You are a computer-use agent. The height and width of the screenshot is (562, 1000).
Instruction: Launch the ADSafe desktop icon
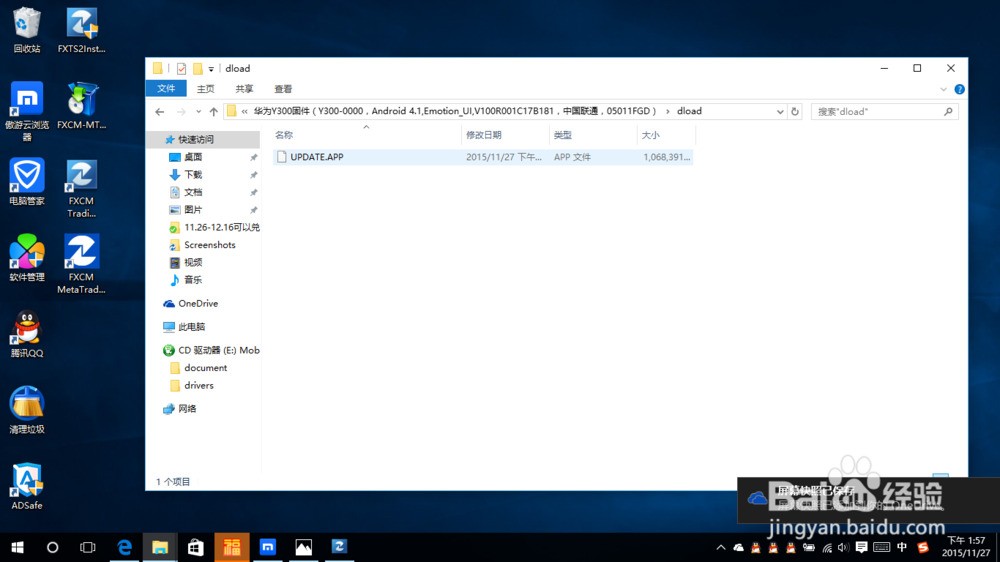pos(27,486)
